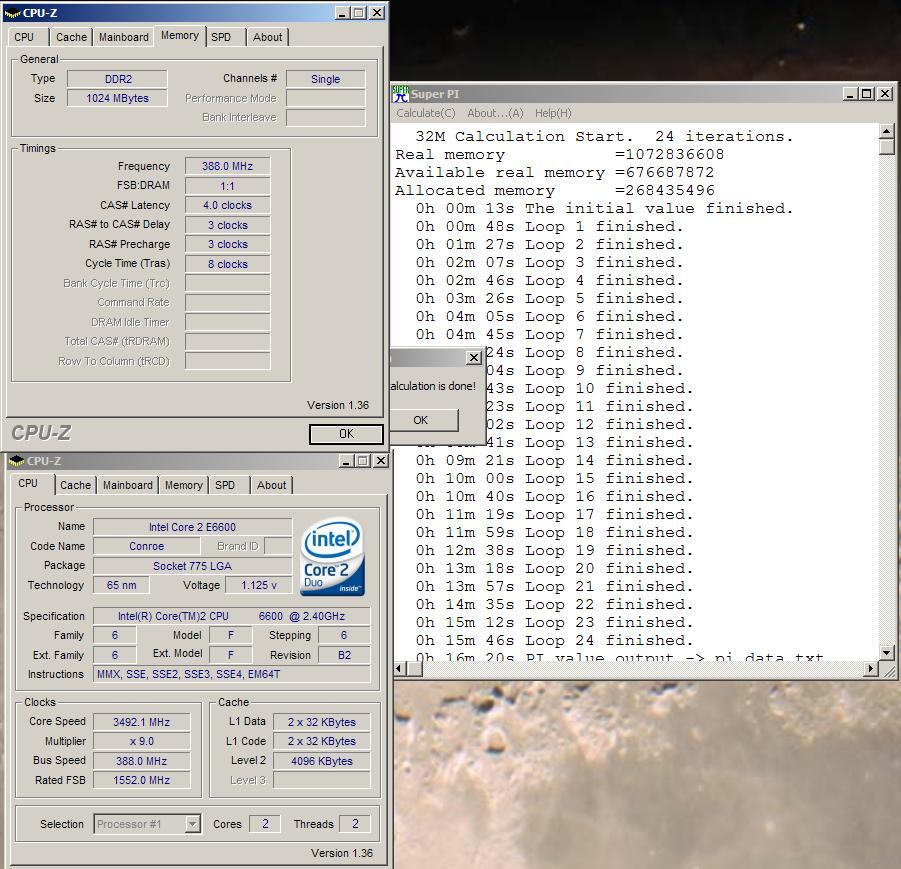
Task: Switch to Memory tab in bottom CPU-Z window
Action: (x=183, y=485)
